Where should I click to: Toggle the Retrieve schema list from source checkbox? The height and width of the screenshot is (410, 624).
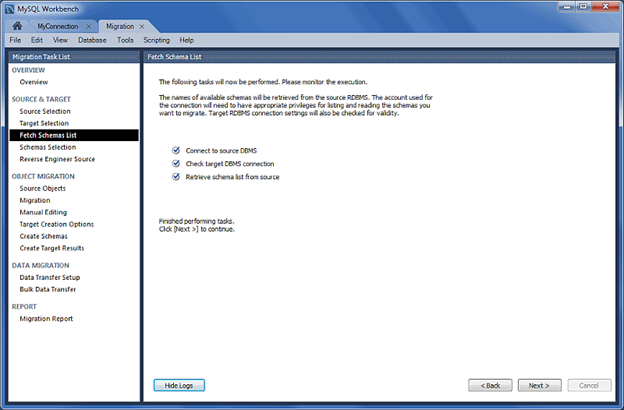coord(176,176)
